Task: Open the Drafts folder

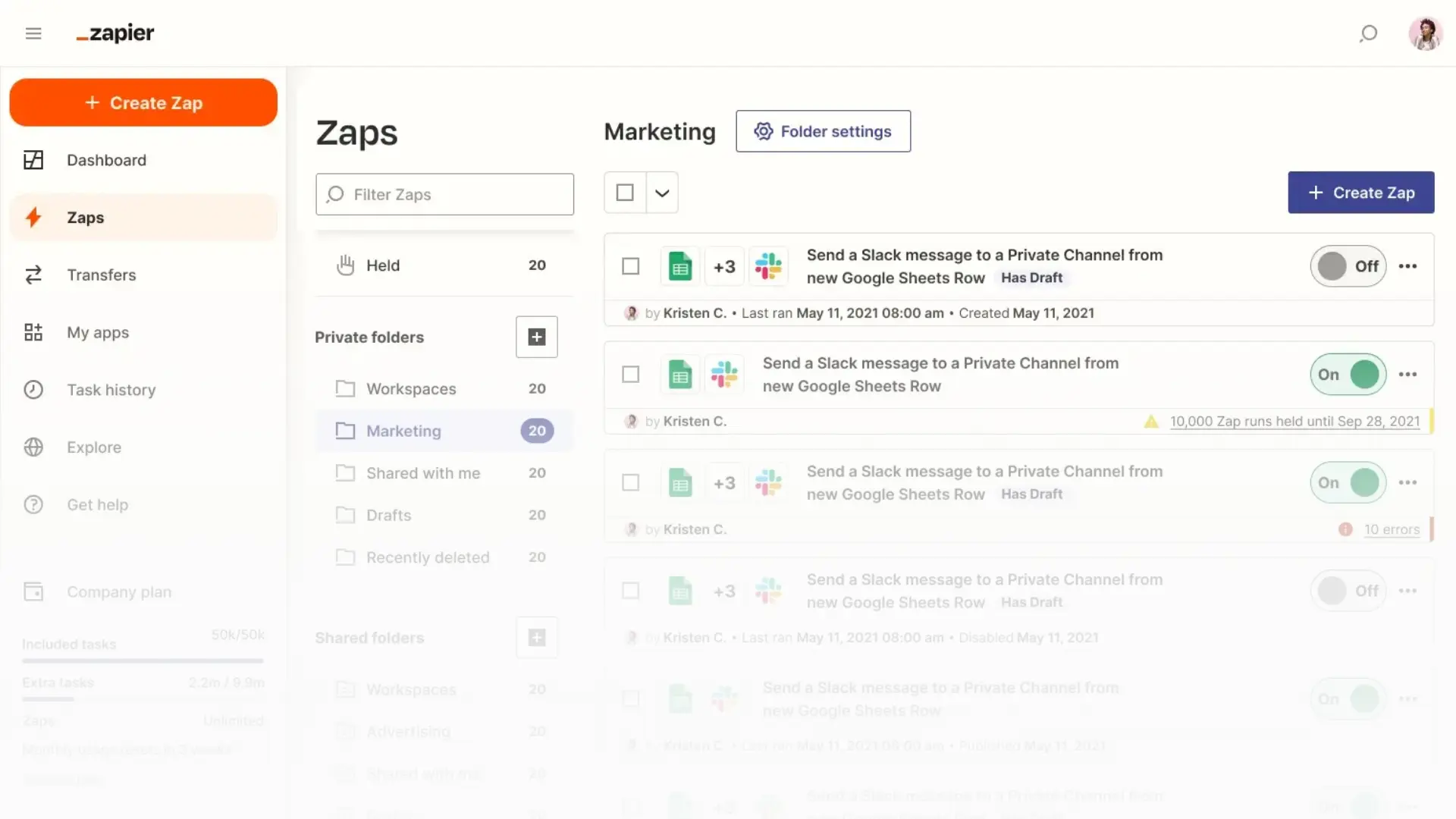Action: coord(444,515)
